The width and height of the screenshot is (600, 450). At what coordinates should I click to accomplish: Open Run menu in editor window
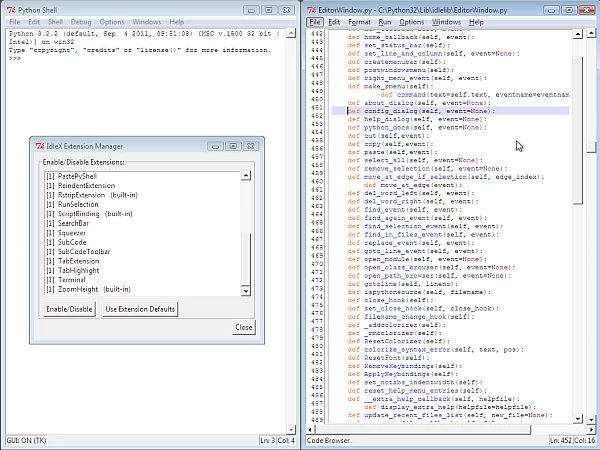coord(385,22)
